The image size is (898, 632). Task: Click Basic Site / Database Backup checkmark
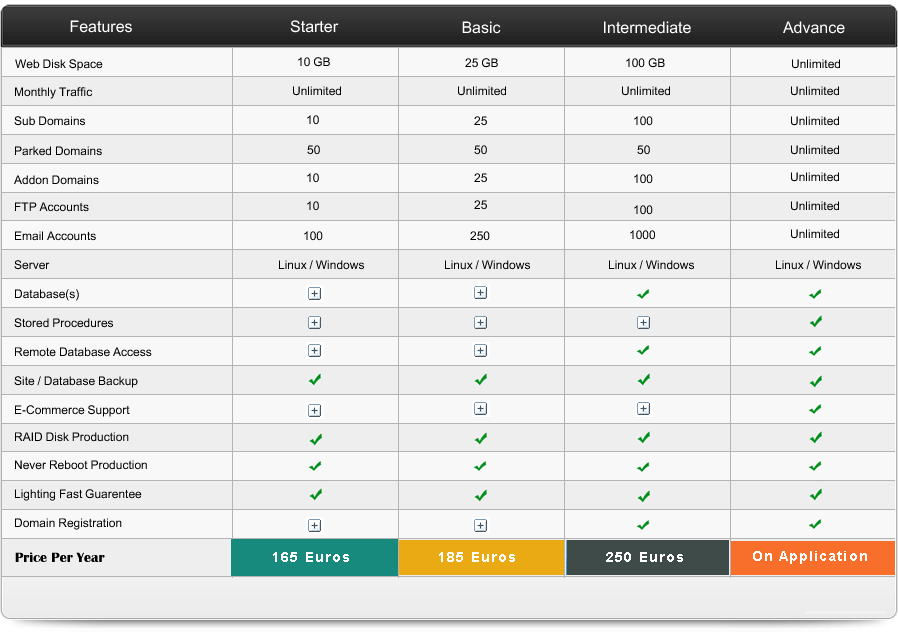pos(480,380)
